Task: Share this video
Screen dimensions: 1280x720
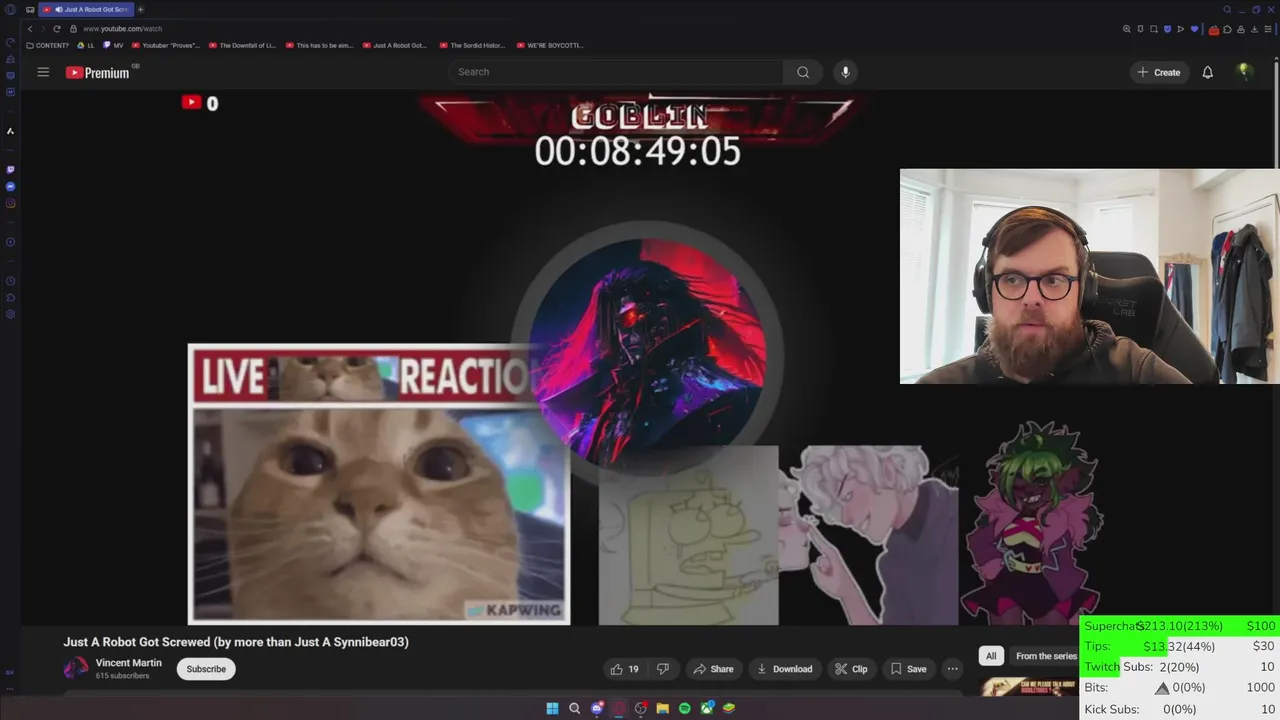Action: 713,669
